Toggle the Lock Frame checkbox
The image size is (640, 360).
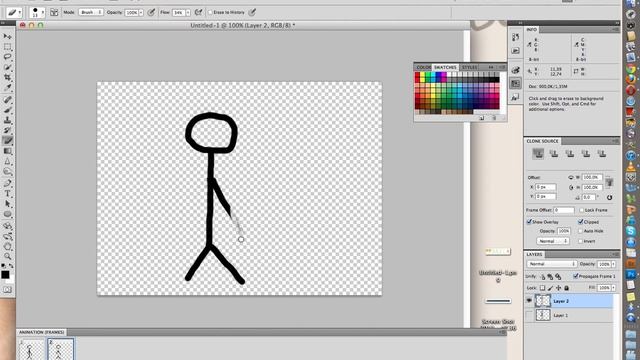pyautogui.click(x=582, y=210)
